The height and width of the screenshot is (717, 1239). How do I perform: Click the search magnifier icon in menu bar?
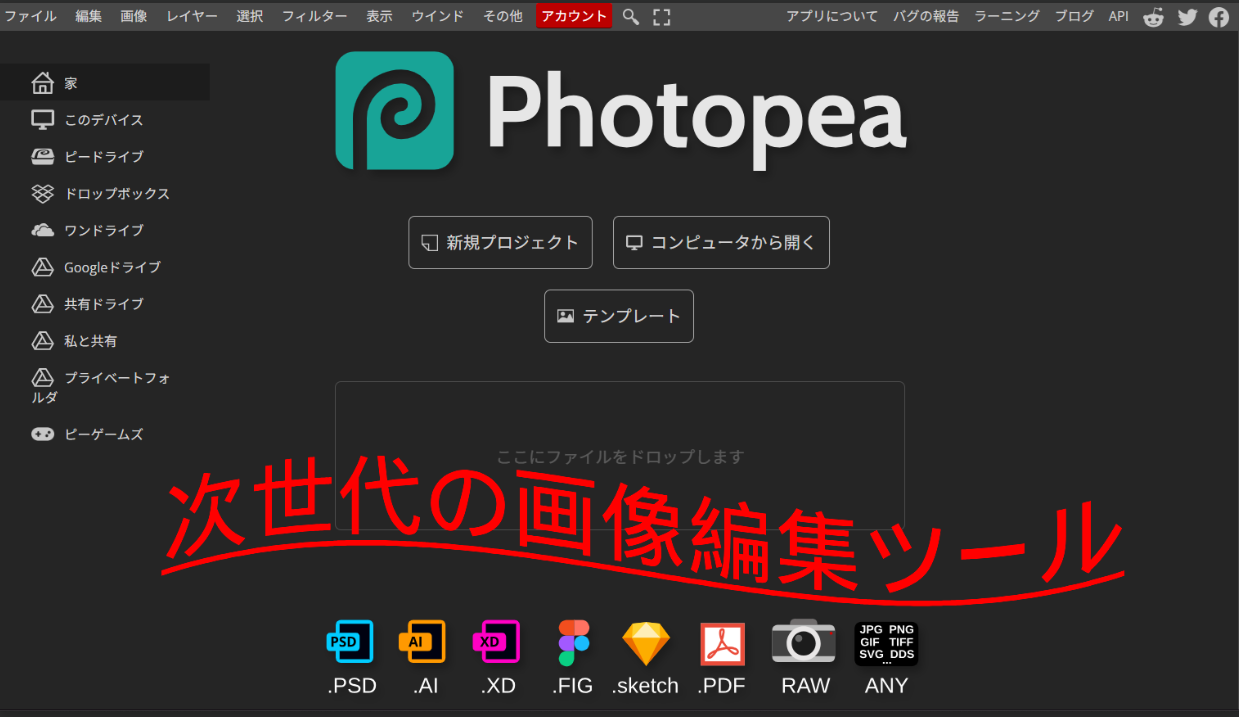[x=630, y=16]
